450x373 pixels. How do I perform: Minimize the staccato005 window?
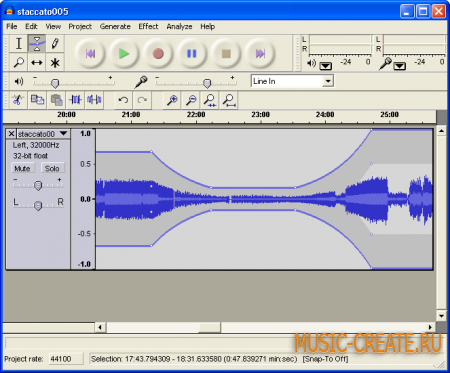(x=407, y=12)
